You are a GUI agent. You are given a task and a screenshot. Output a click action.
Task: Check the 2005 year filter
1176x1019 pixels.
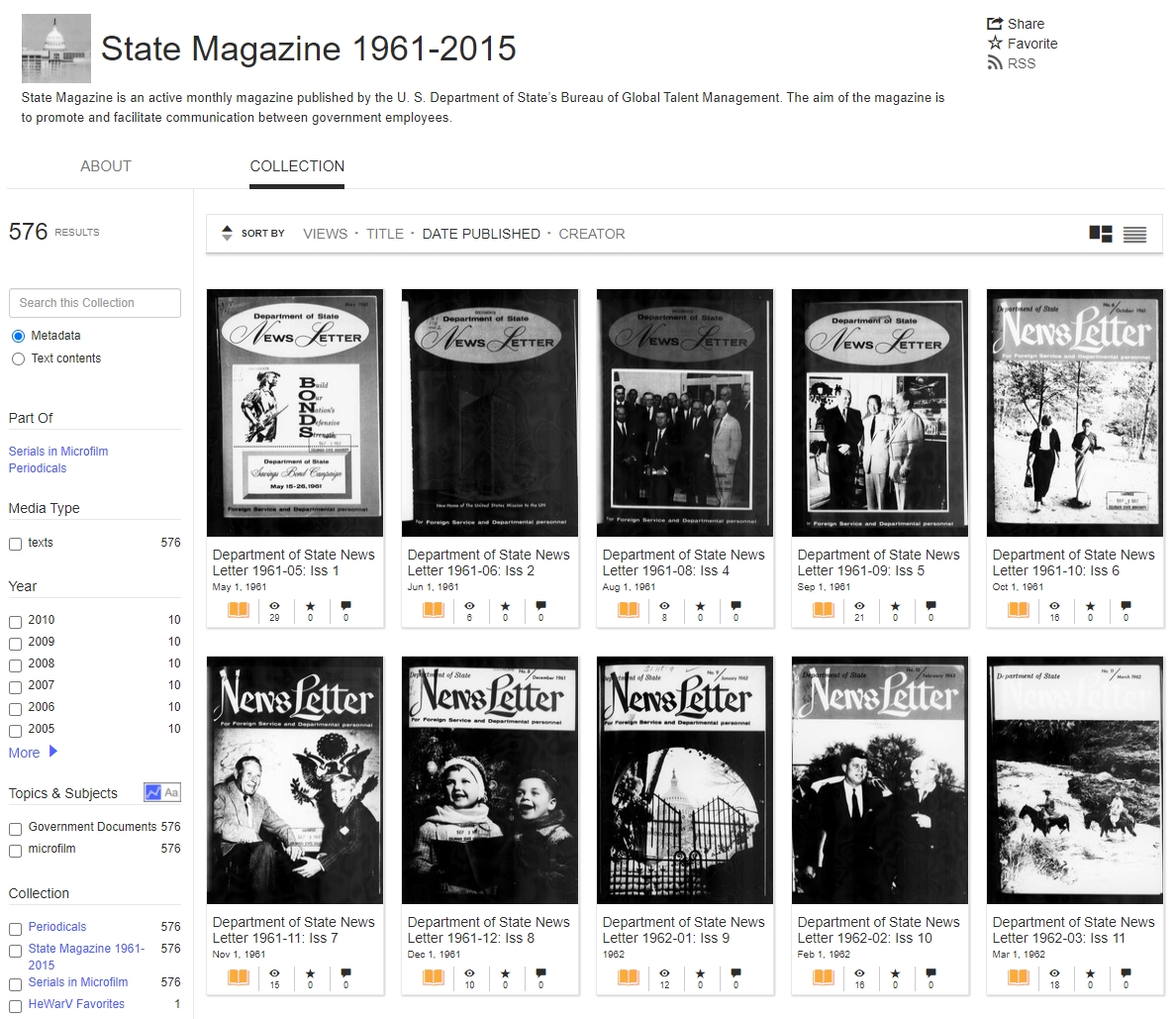tap(15, 730)
